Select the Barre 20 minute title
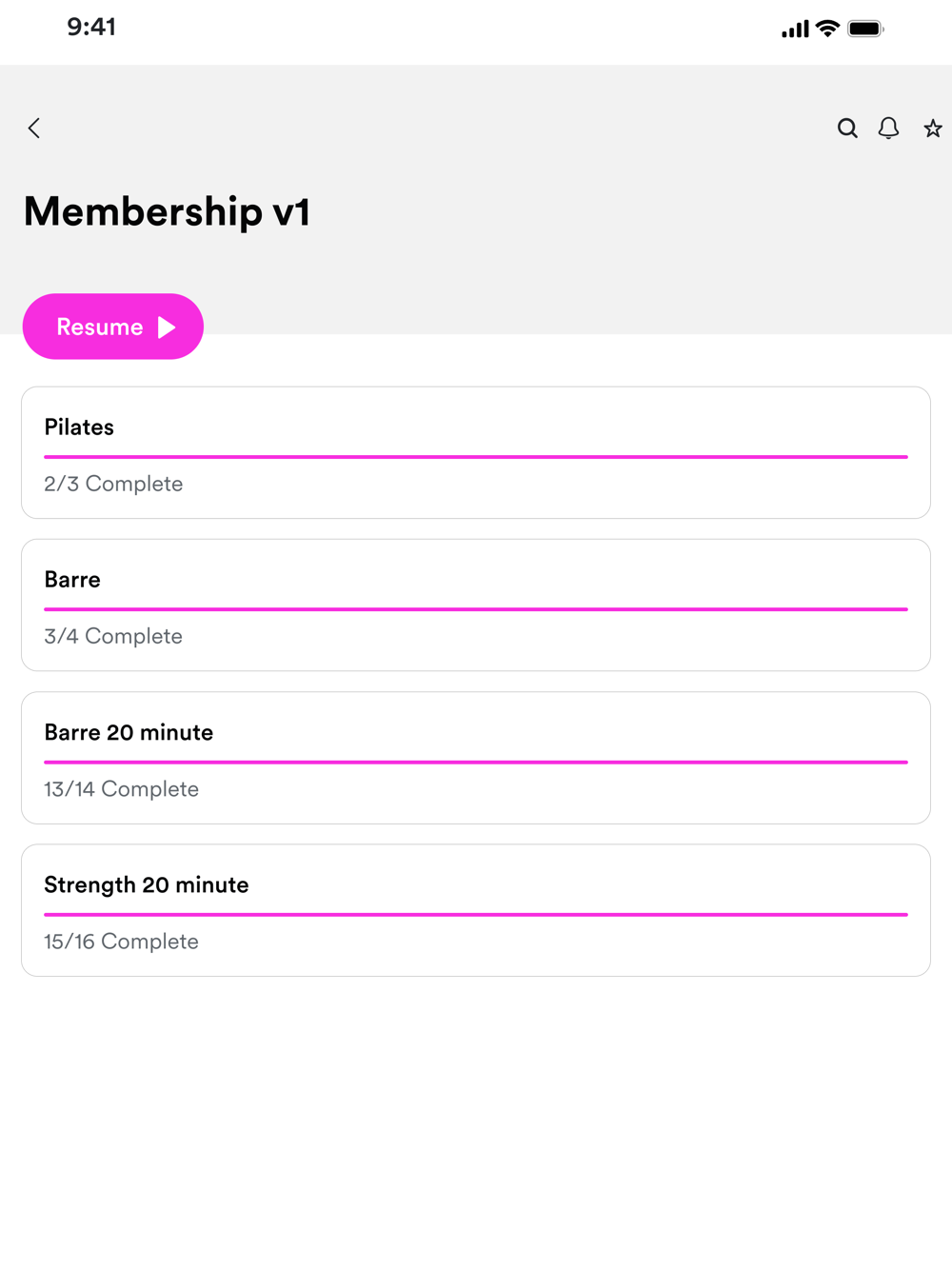 coord(129,732)
